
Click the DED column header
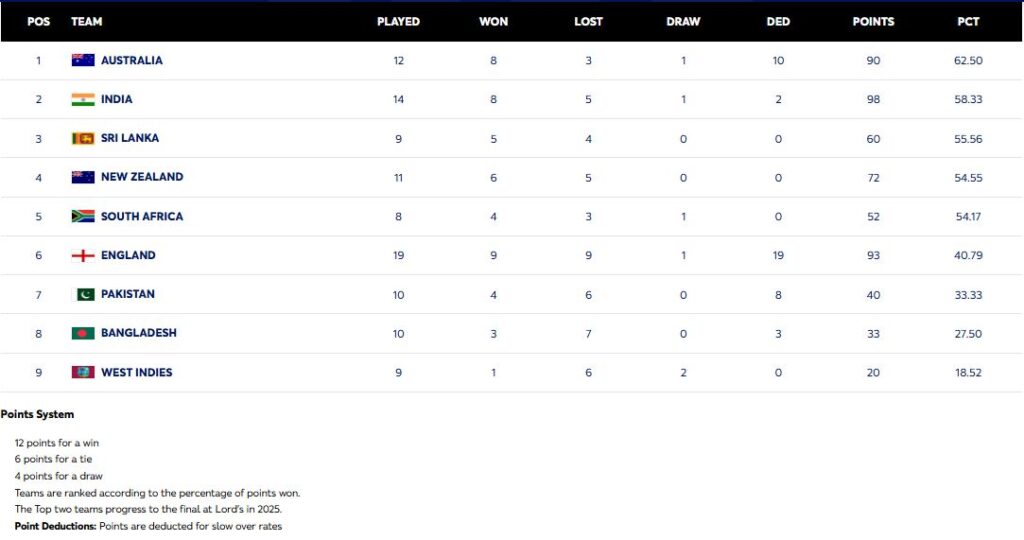778,21
